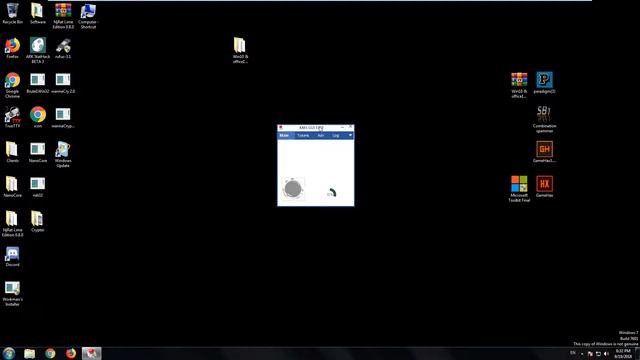Screen dimensions: 640x360
Task: Launch Google Chrome from its desktop shortcut
Action: 12,85
